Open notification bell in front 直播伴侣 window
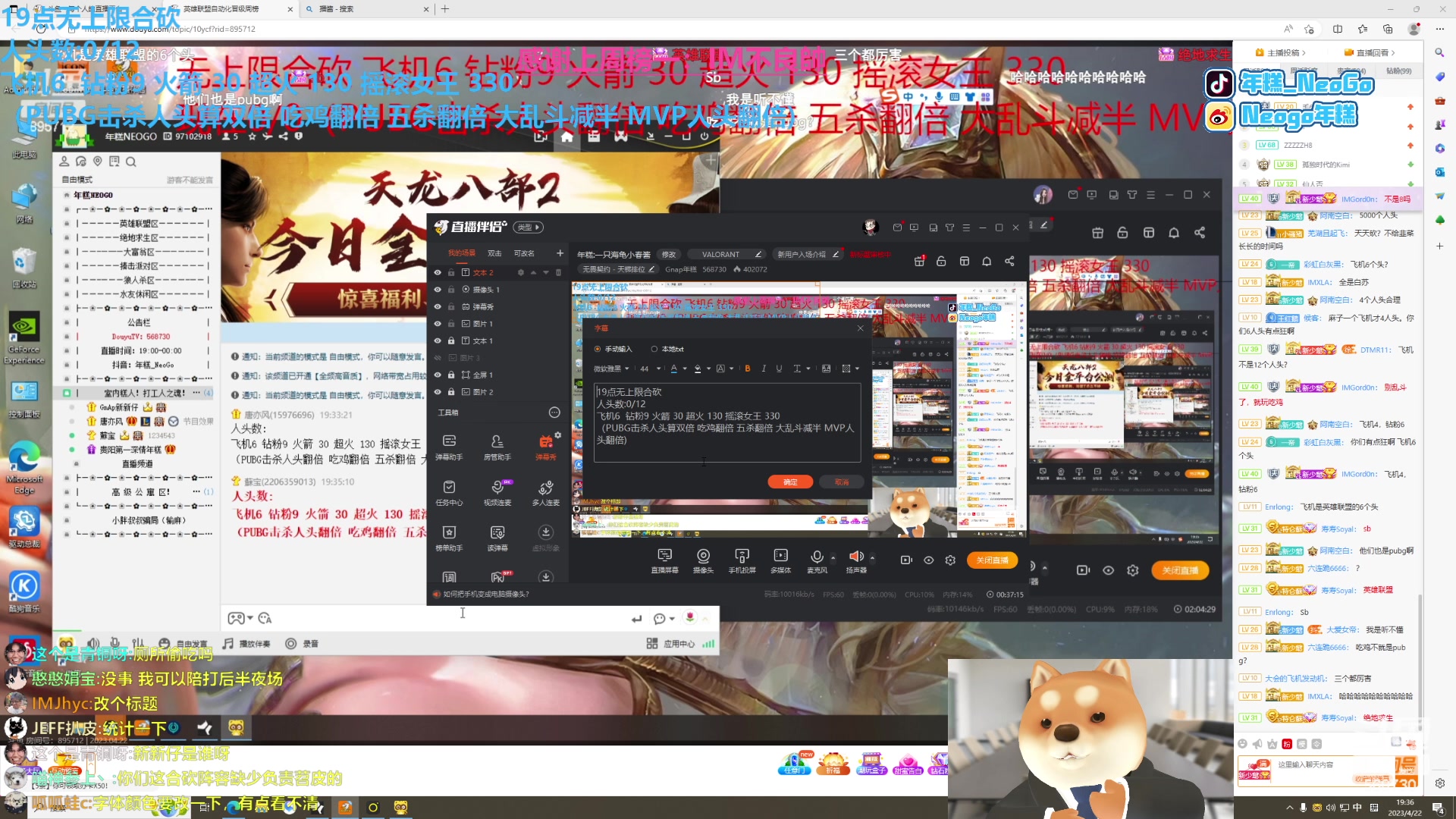Image resolution: width=1456 pixels, height=819 pixels. [987, 261]
